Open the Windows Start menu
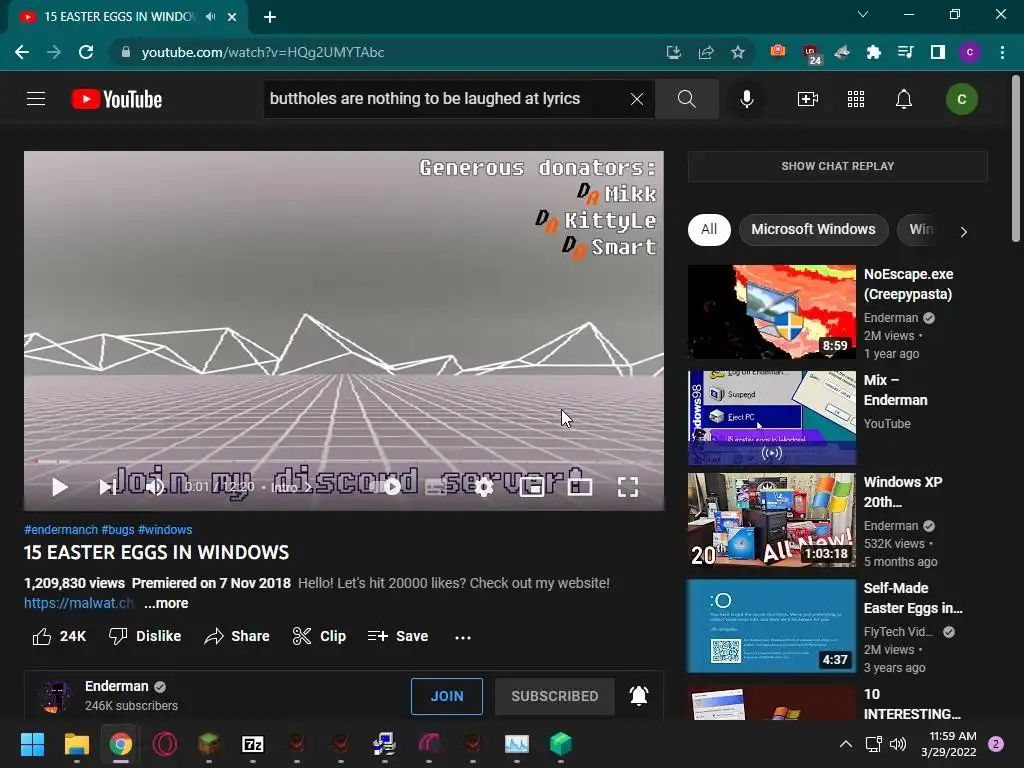This screenshot has width=1024, height=768. click(x=32, y=744)
